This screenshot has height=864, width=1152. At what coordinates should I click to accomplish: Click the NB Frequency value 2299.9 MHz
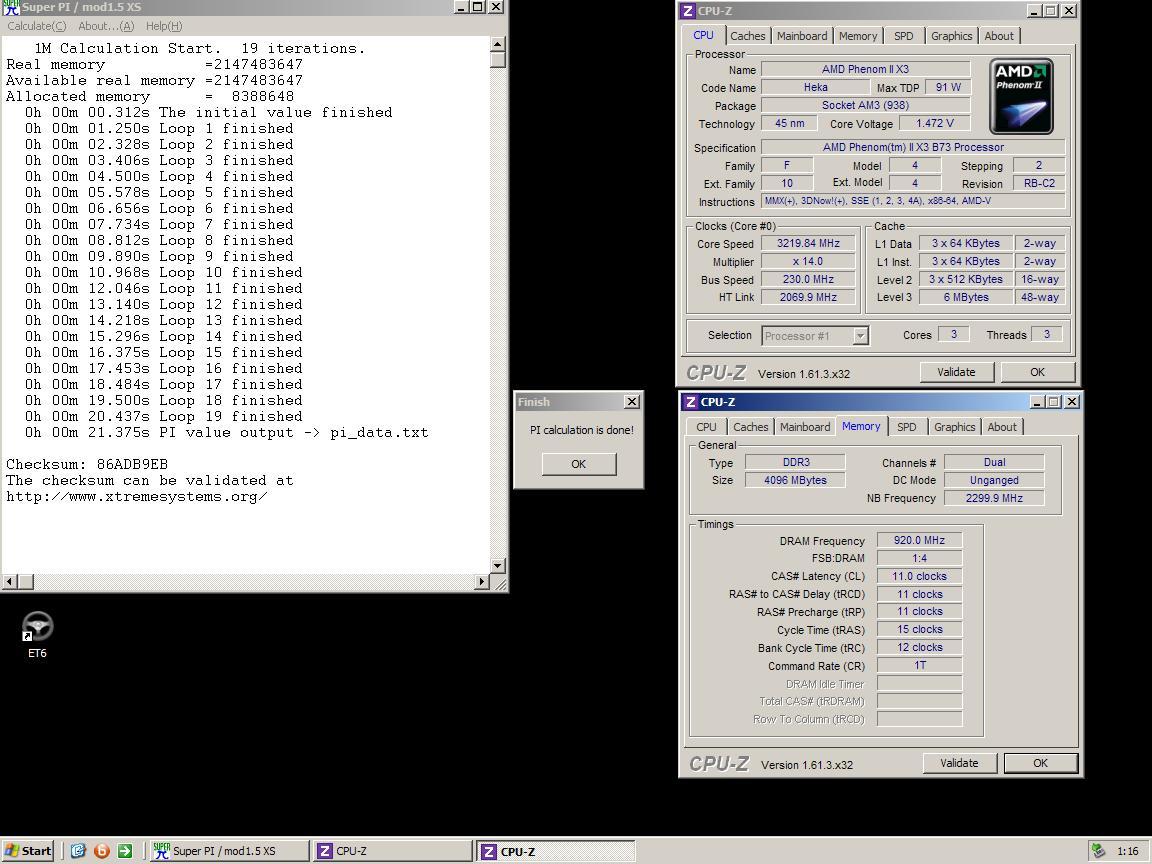pos(994,498)
